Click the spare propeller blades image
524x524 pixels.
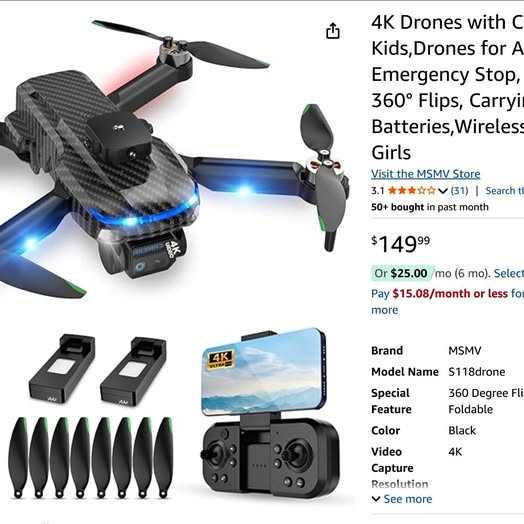click(90, 457)
